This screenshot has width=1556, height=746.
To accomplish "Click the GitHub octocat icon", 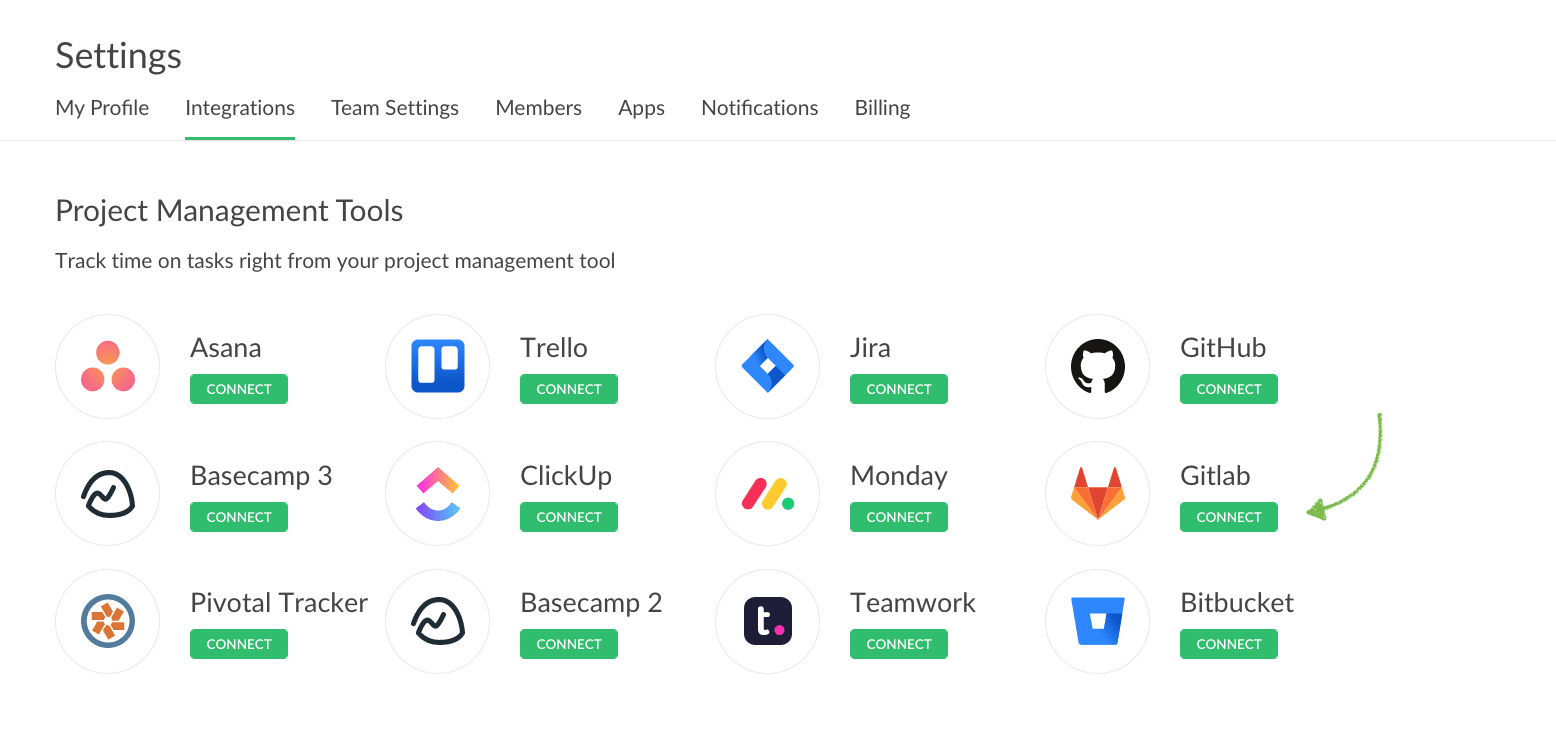I will (1097, 367).
